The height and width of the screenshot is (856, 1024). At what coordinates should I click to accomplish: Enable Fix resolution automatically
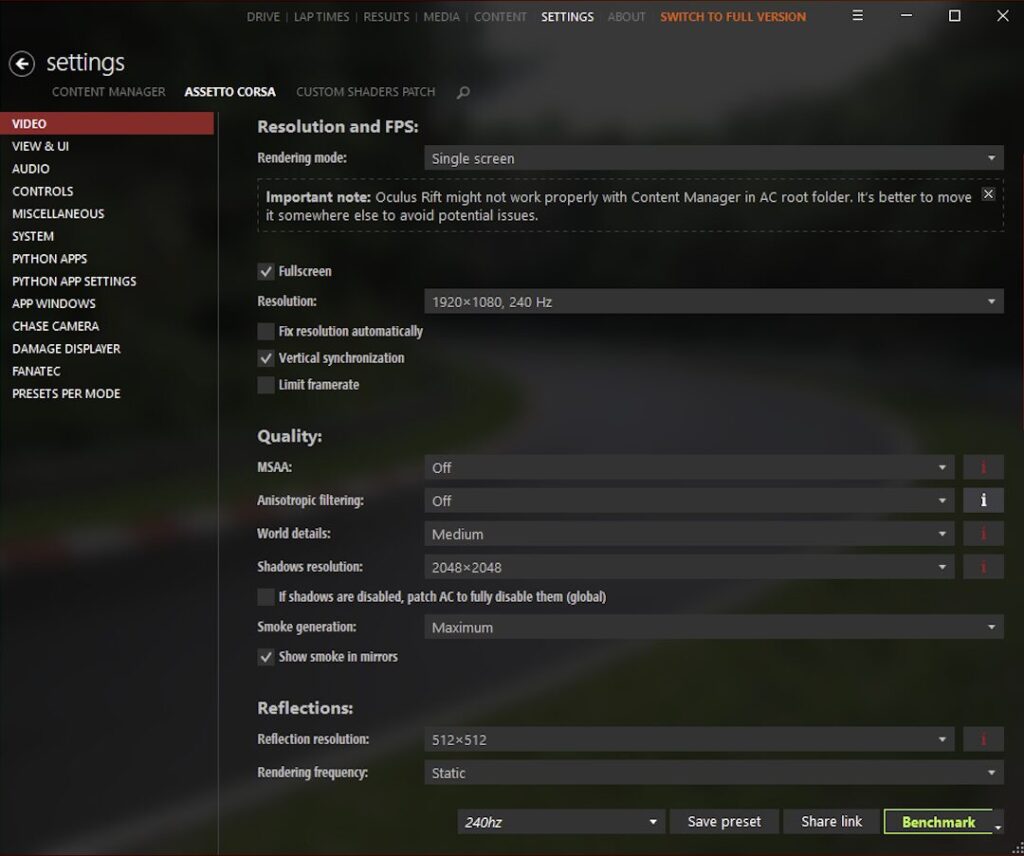pyautogui.click(x=266, y=332)
